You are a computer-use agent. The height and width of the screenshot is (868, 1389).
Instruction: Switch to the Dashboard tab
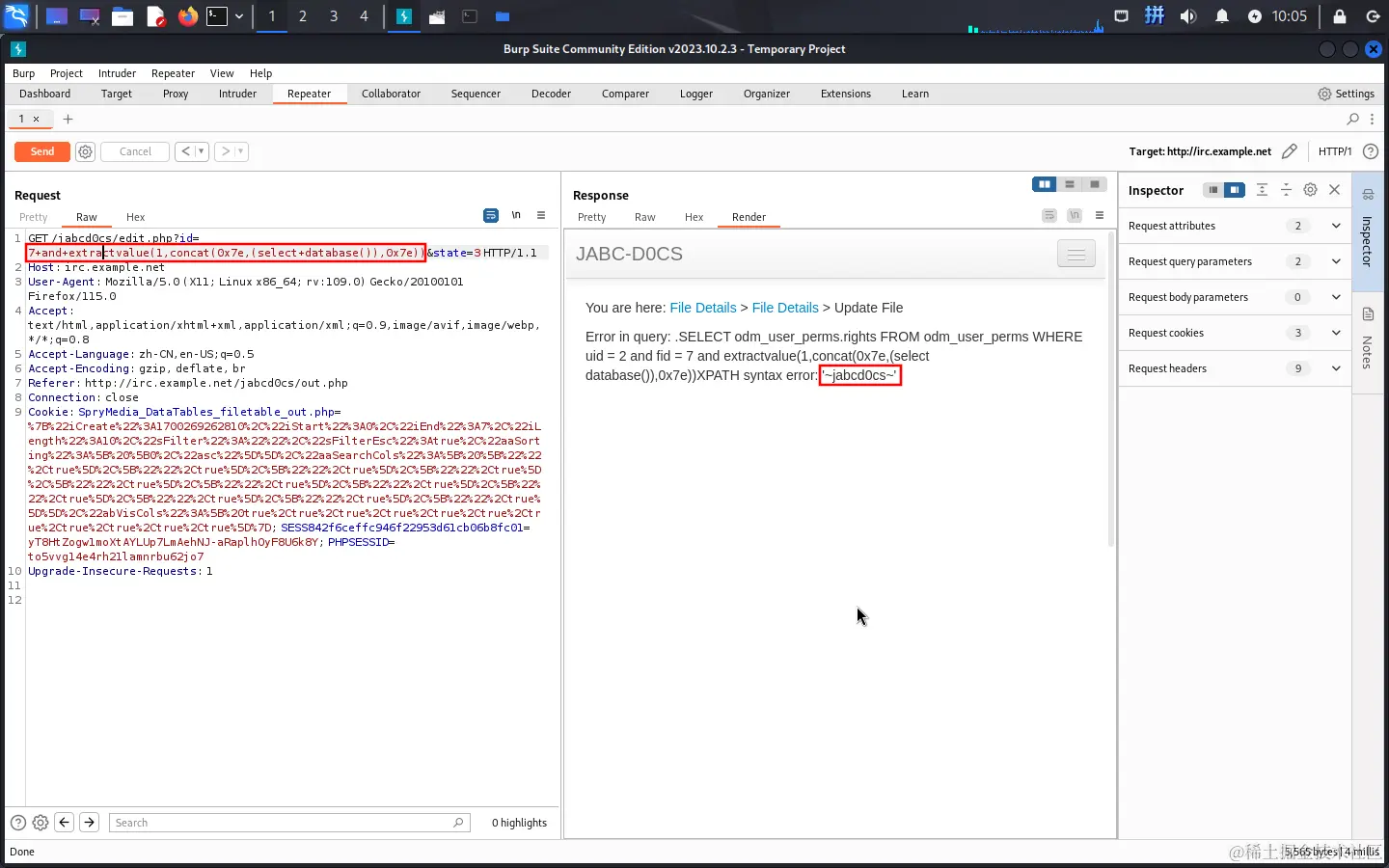pos(44,94)
